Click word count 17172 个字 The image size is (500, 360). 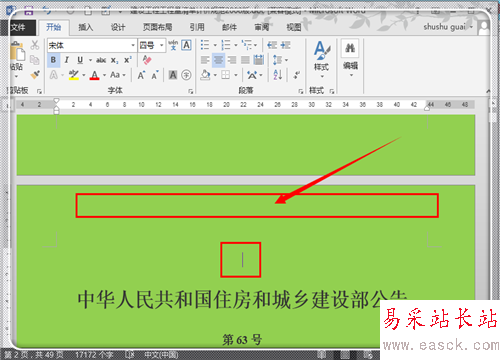pos(94,355)
